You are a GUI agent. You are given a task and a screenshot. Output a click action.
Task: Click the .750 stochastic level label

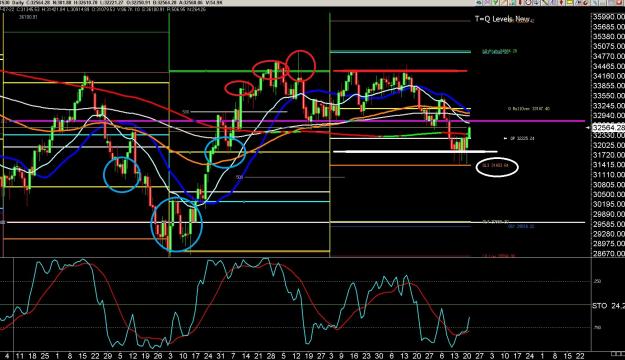pos(597,327)
